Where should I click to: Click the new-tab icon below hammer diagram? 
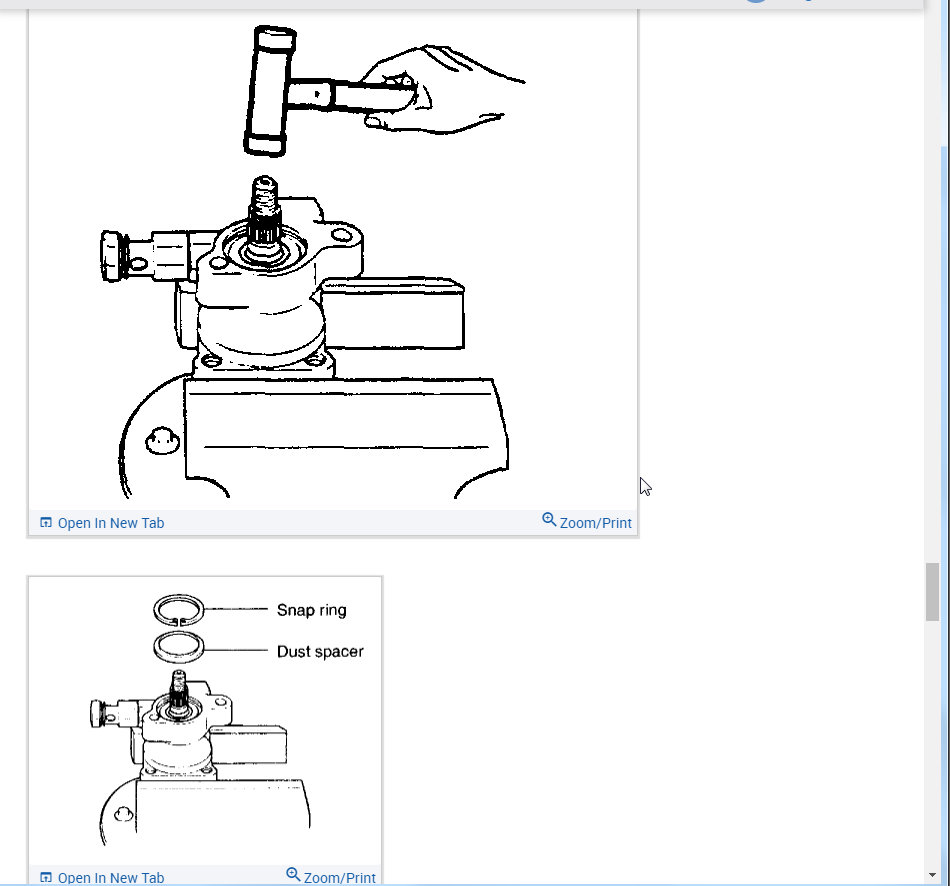[46, 522]
